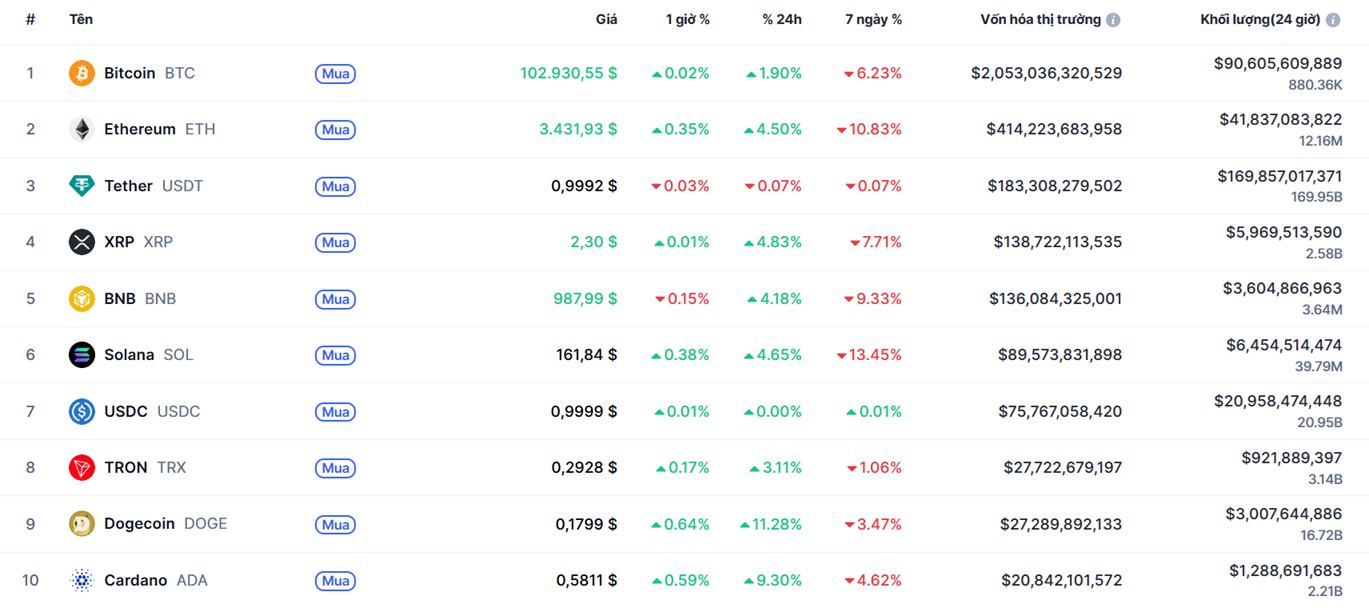Open Ethereum's market cap value
This screenshot has width=1369, height=608.
coord(1054,129)
